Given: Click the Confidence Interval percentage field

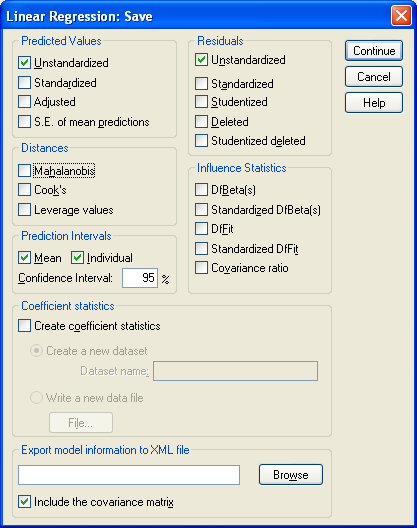Looking at the screenshot, I should (140, 278).
